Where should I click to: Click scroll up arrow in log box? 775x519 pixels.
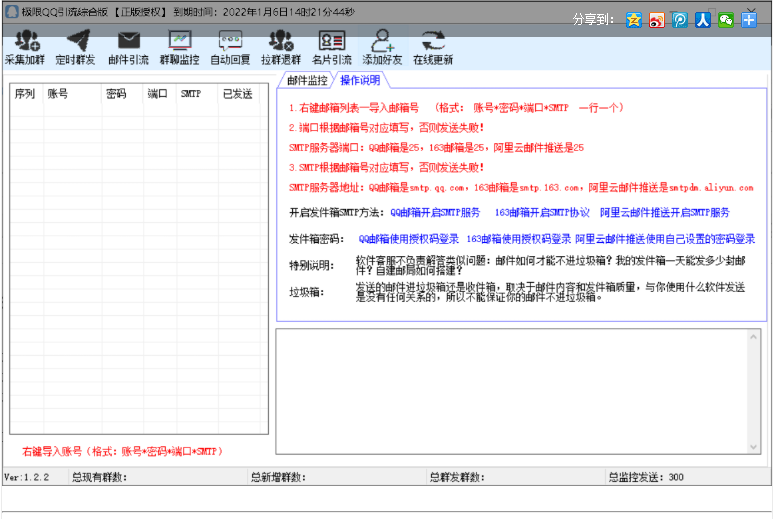click(x=753, y=337)
